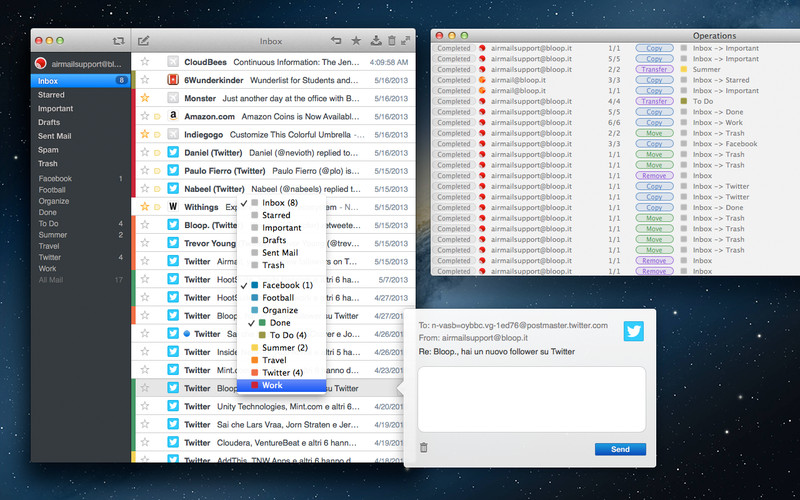This screenshot has width=800, height=500.
Task: Click the olive To Do color square in Operations
Action: (x=684, y=101)
